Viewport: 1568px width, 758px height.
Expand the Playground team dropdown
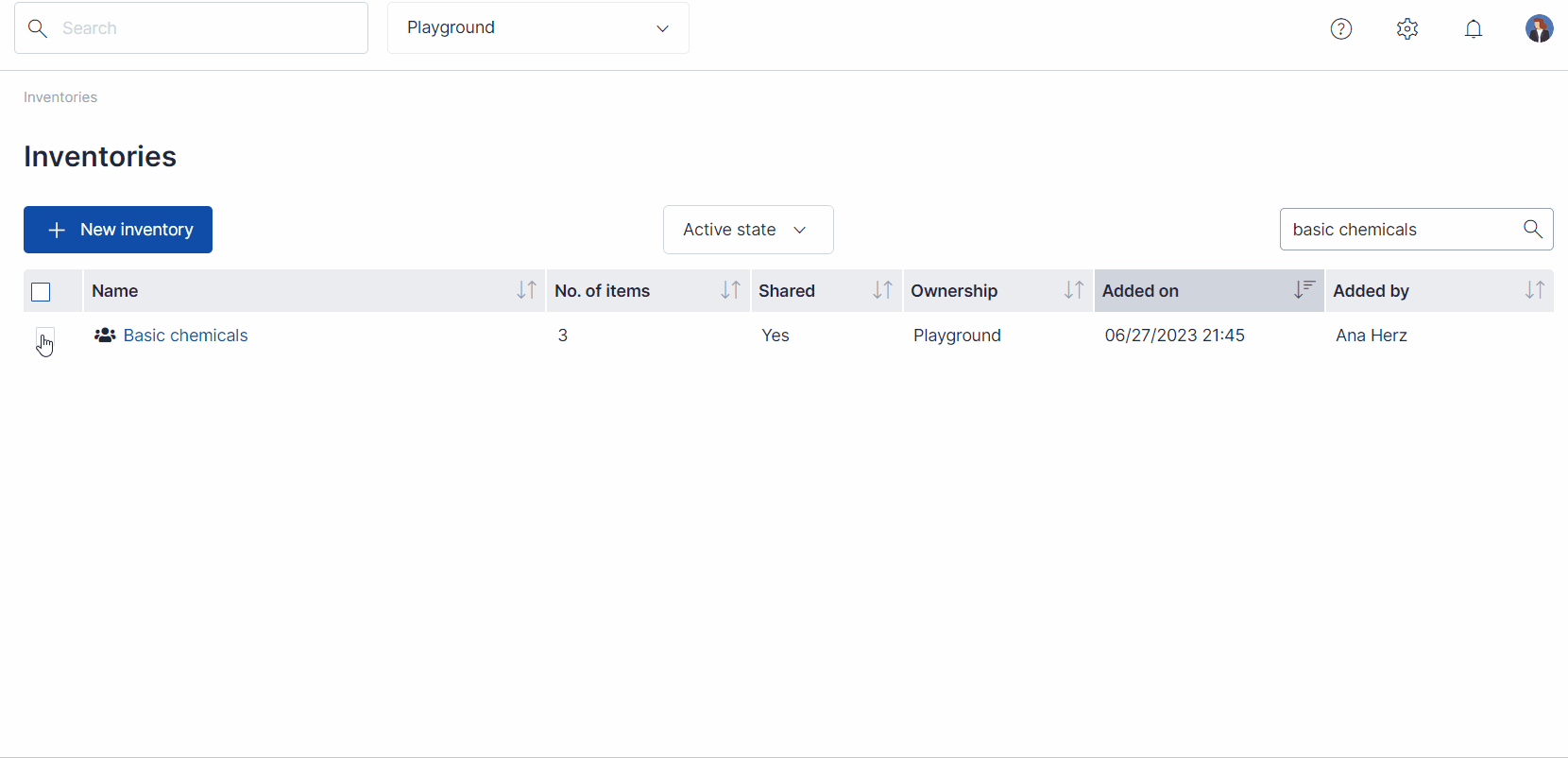tap(537, 28)
